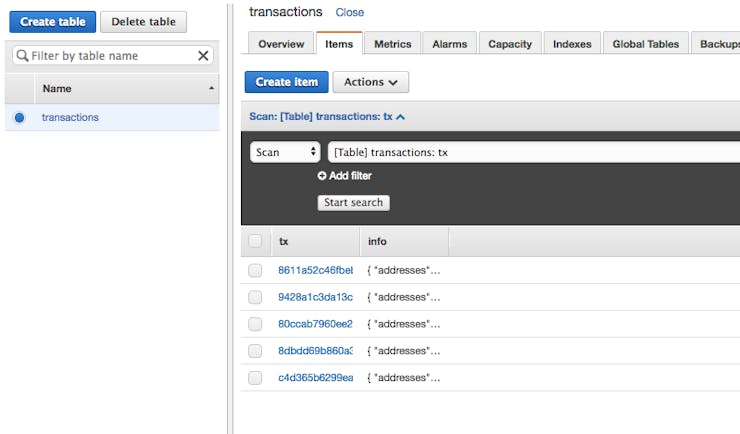The image size is (740, 434).
Task: Click the search magnifier icon in table filter
Action: pos(22,56)
